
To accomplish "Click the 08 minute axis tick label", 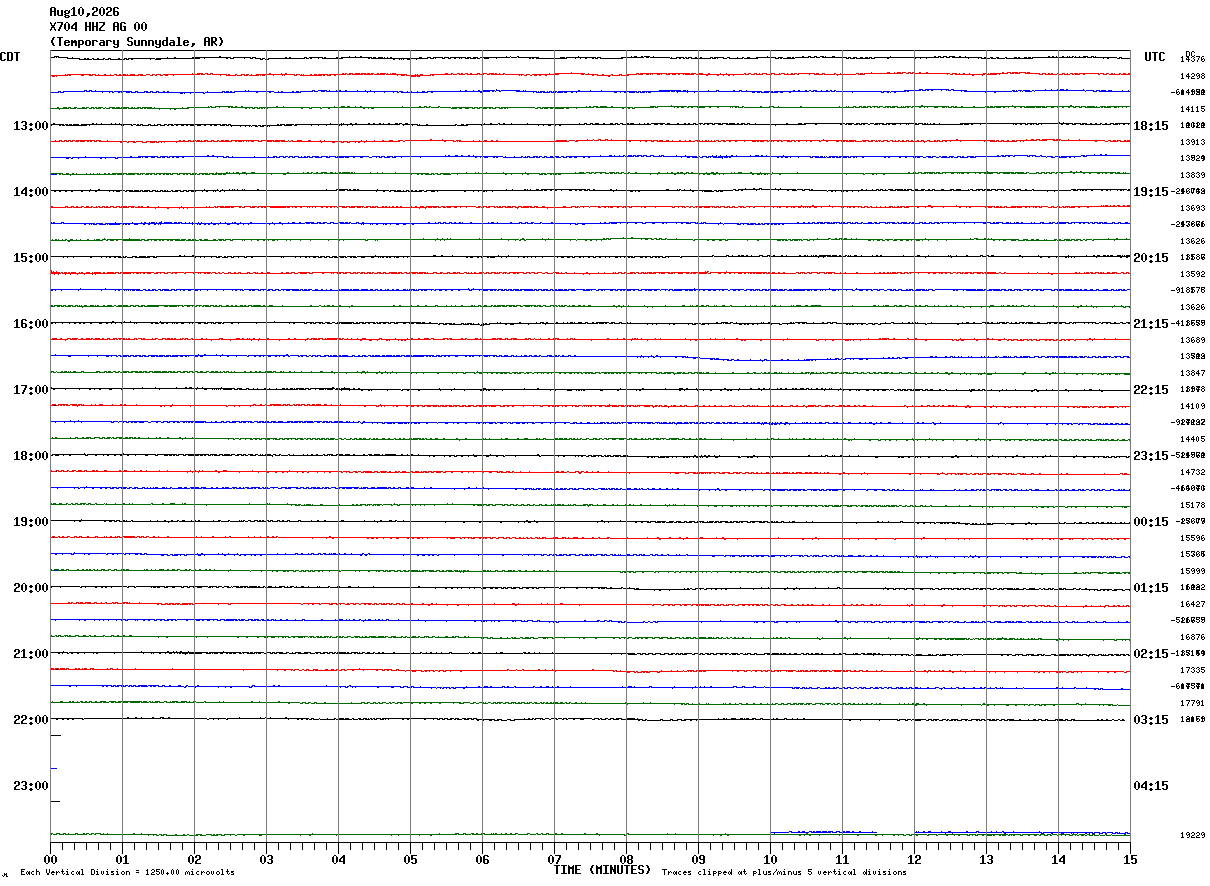I will pyautogui.click(x=626, y=860).
